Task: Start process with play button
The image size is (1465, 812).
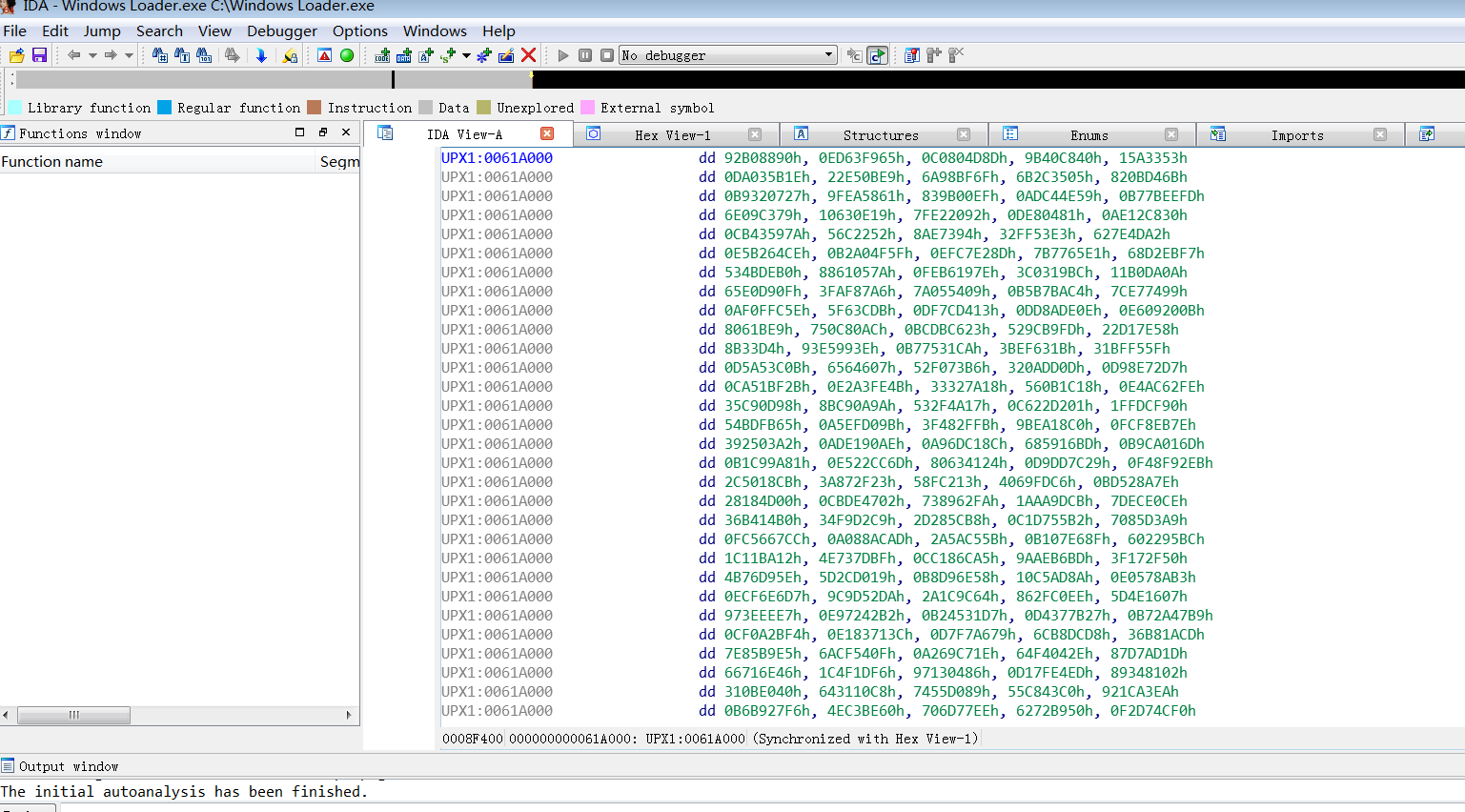Action: point(563,55)
